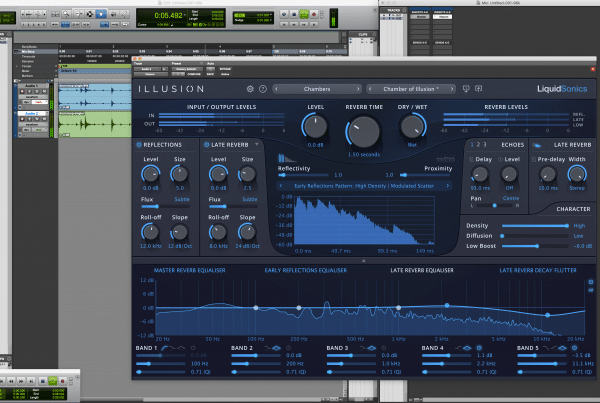Select Band 5 high-shelf filter shape icon

tap(554, 348)
